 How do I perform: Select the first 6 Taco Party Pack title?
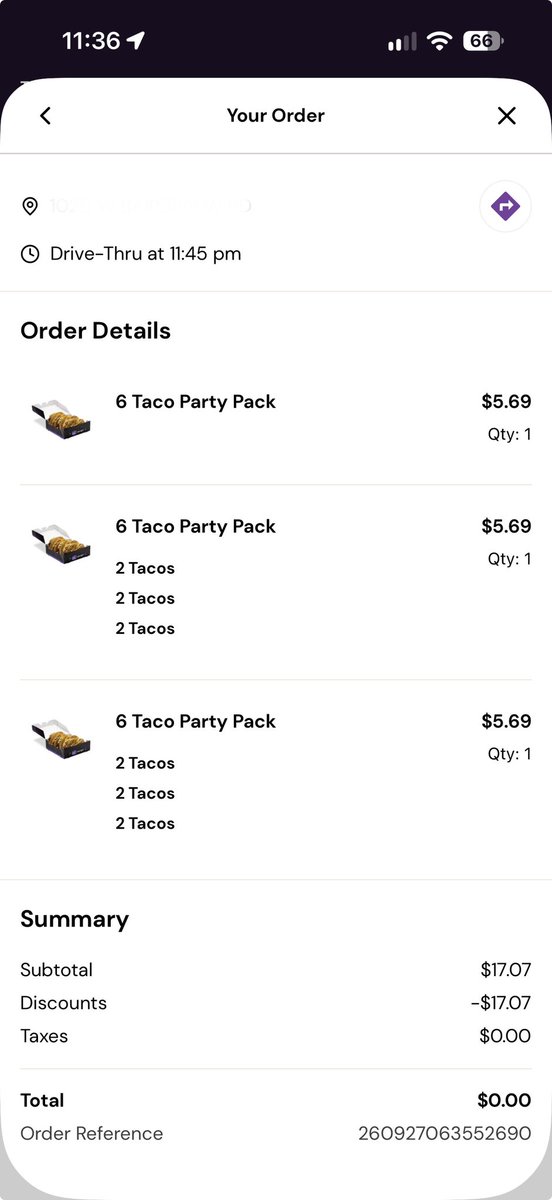196,402
